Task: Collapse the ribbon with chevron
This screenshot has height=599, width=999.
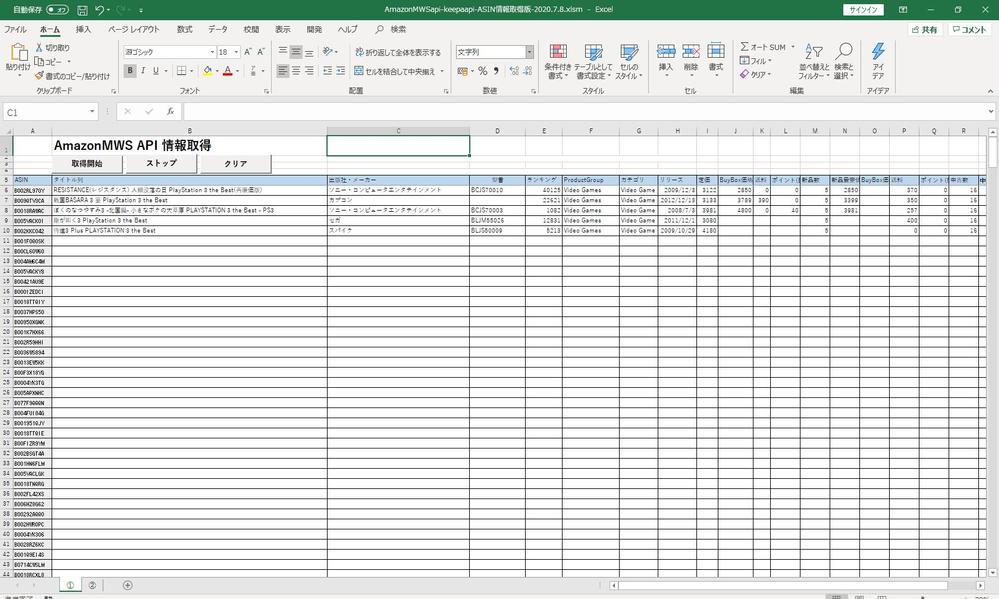Action: point(991,91)
